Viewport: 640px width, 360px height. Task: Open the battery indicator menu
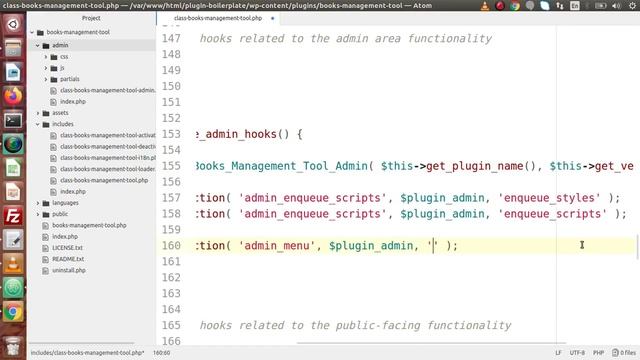coord(600,6)
